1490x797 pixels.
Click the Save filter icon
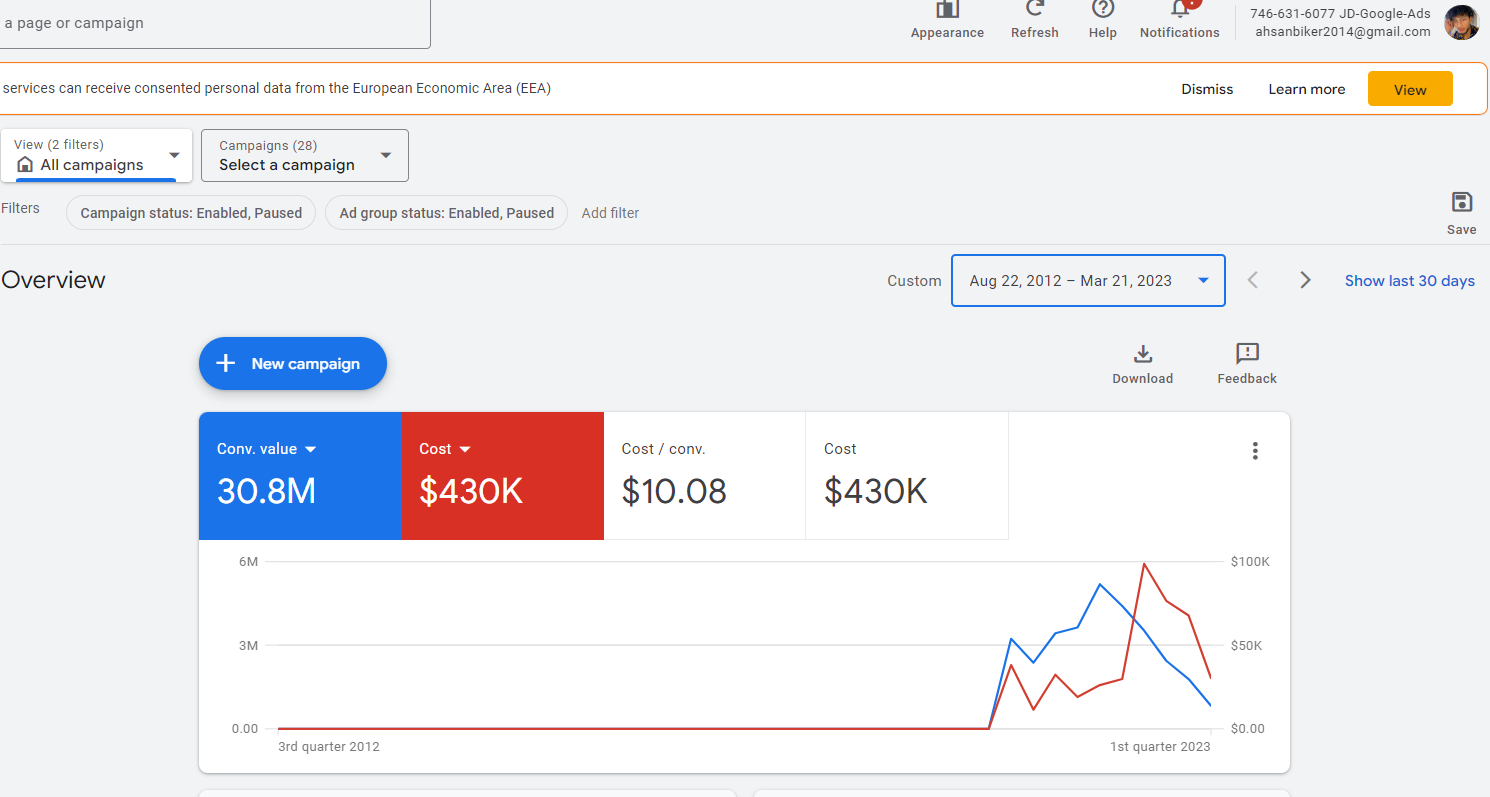coord(1462,202)
